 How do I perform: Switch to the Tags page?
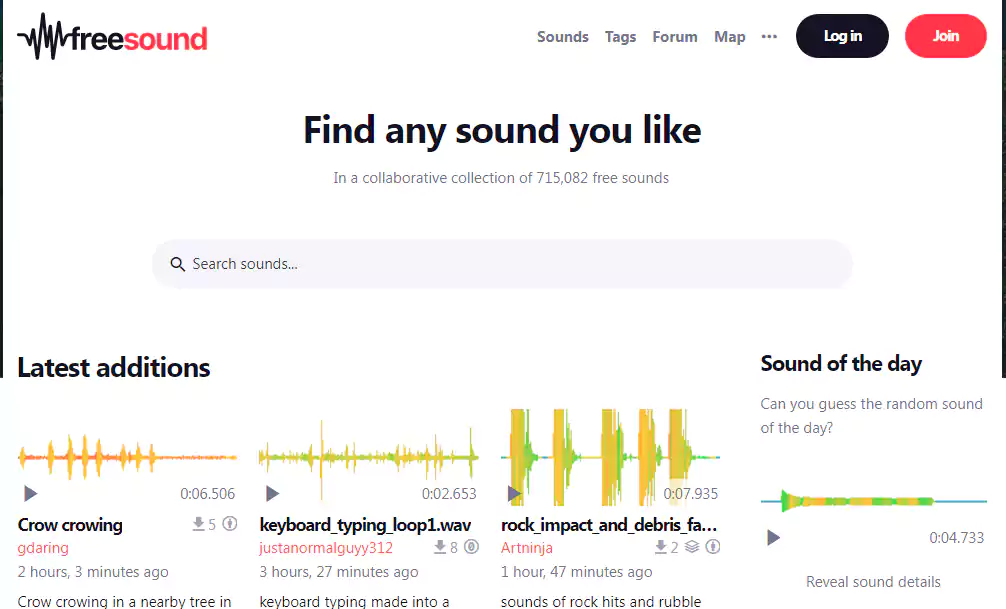[x=620, y=36]
